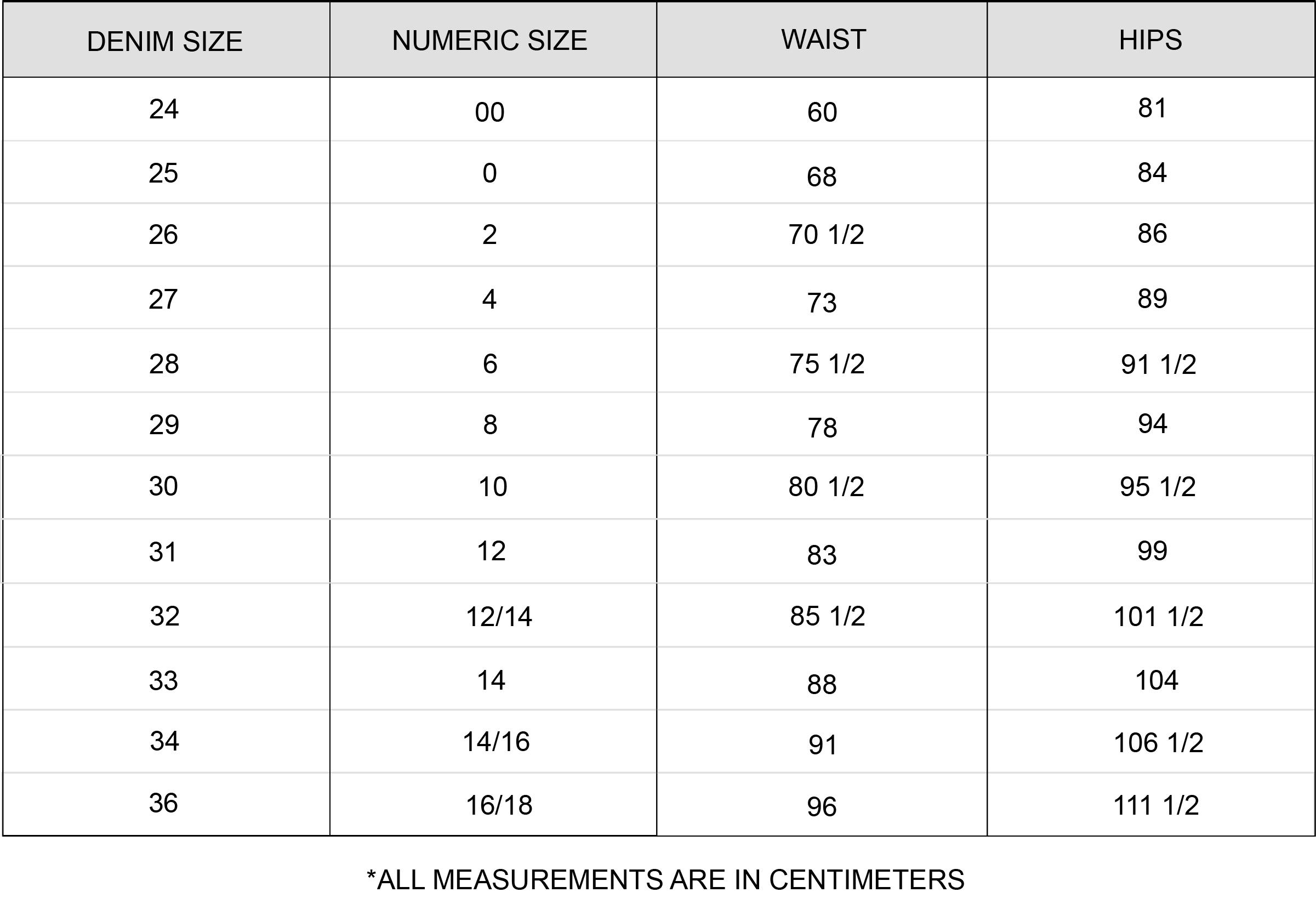This screenshot has width=1316, height=898.
Task: Click the centimeters measurement footnote
Action: click(666, 880)
